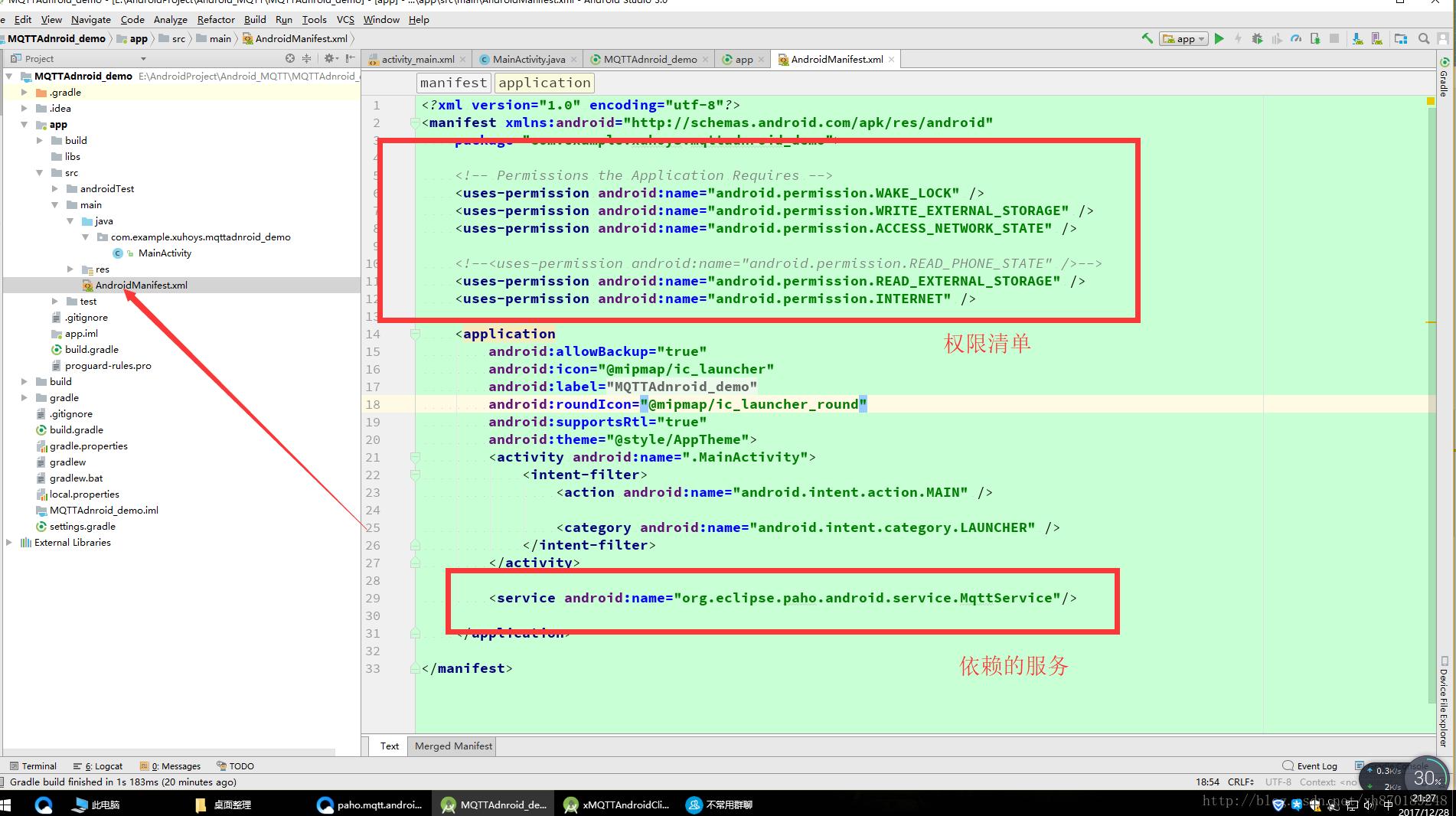Image resolution: width=1456 pixels, height=816 pixels.
Task: Click the manifest breadcrumb tag
Action: coord(453,83)
